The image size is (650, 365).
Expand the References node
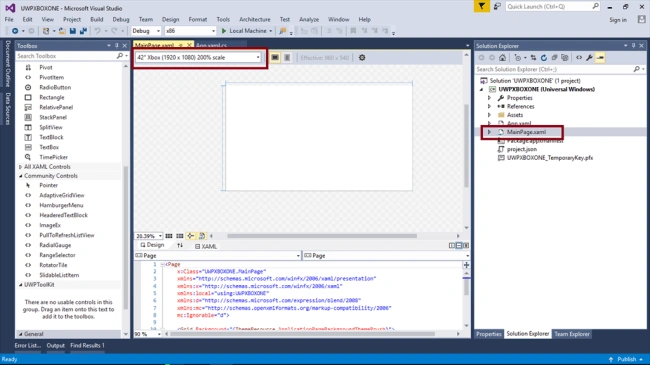coord(490,107)
